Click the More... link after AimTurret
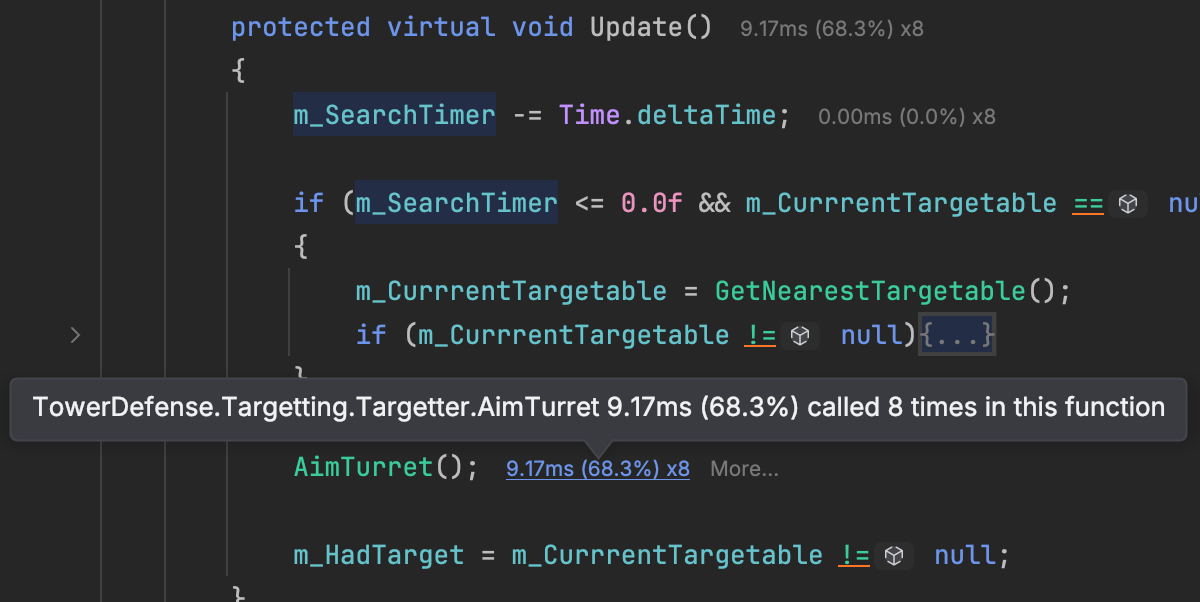Image resolution: width=1200 pixels, height=602 pixels. 744,469
